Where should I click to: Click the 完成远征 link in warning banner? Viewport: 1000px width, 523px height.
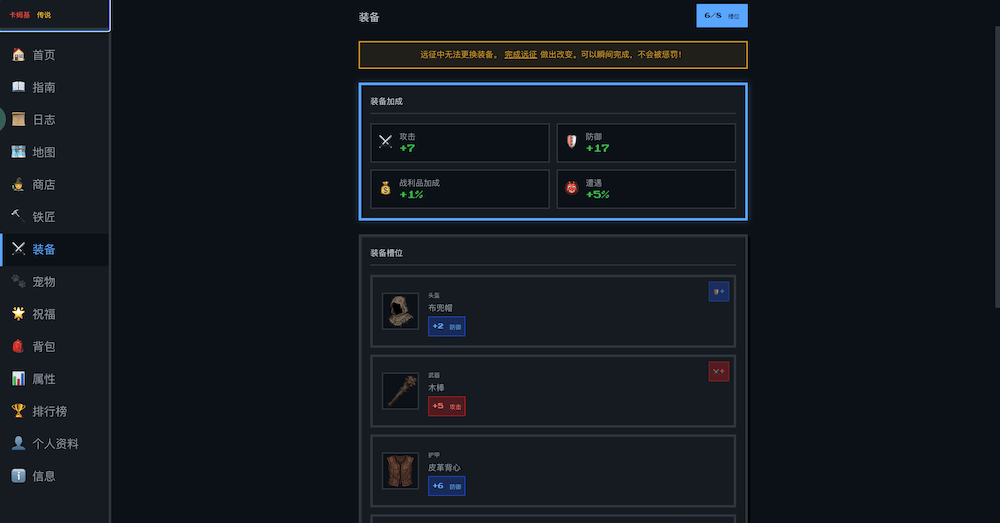[520, 54]
